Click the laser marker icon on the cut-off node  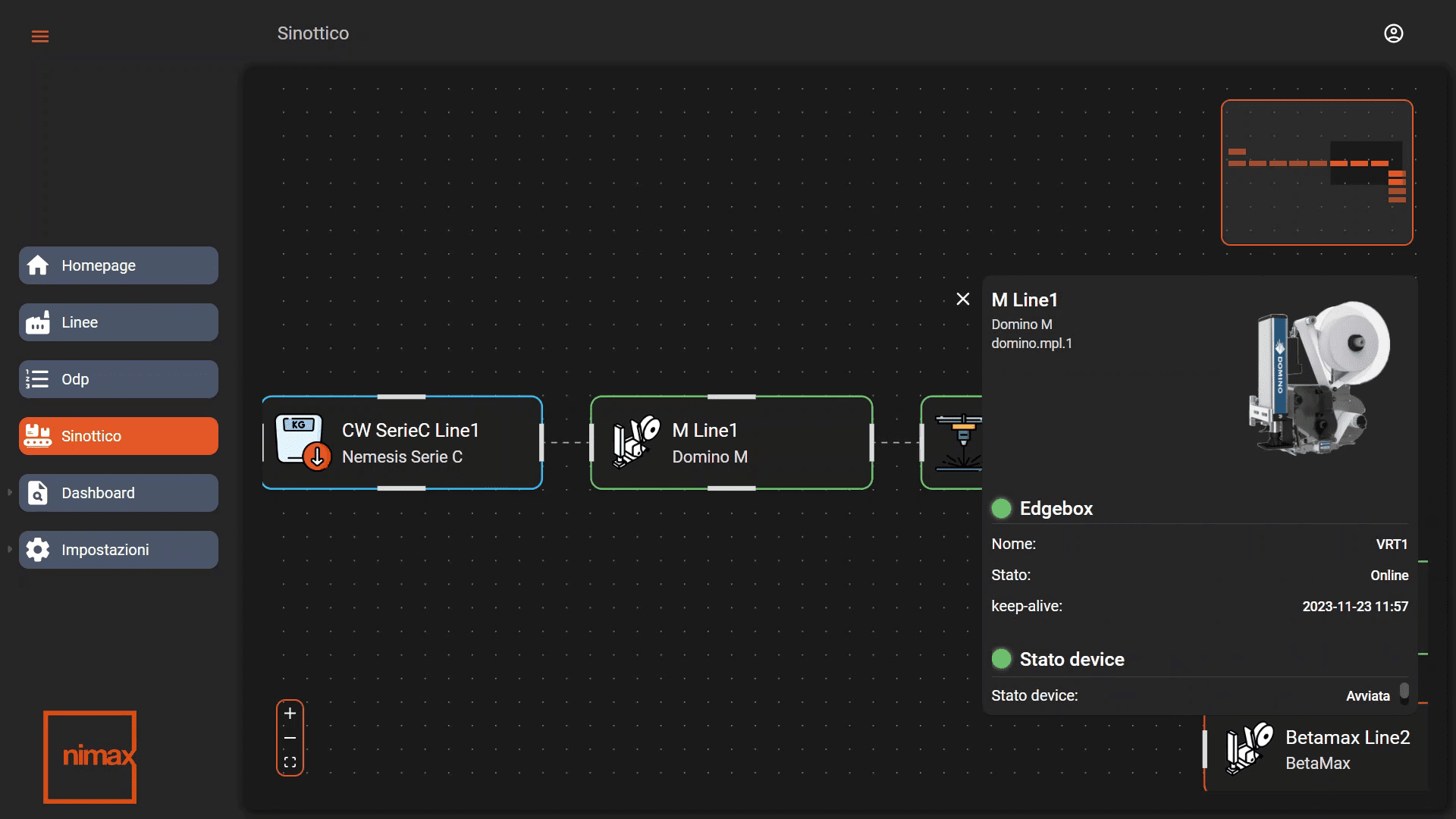pyautogui.click(x=959, y=443)
